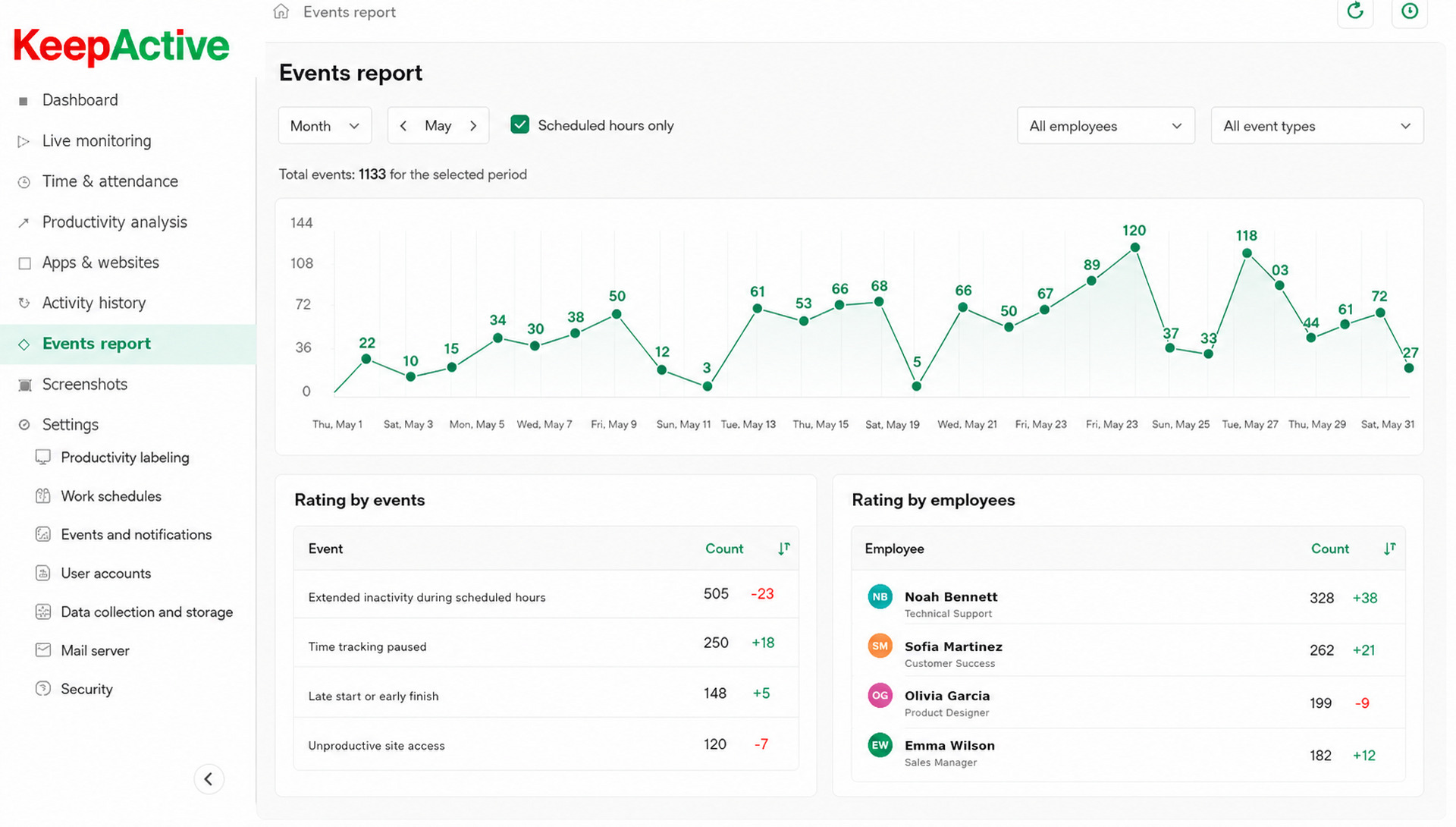Click the Security shield icon

click(43, 689)
